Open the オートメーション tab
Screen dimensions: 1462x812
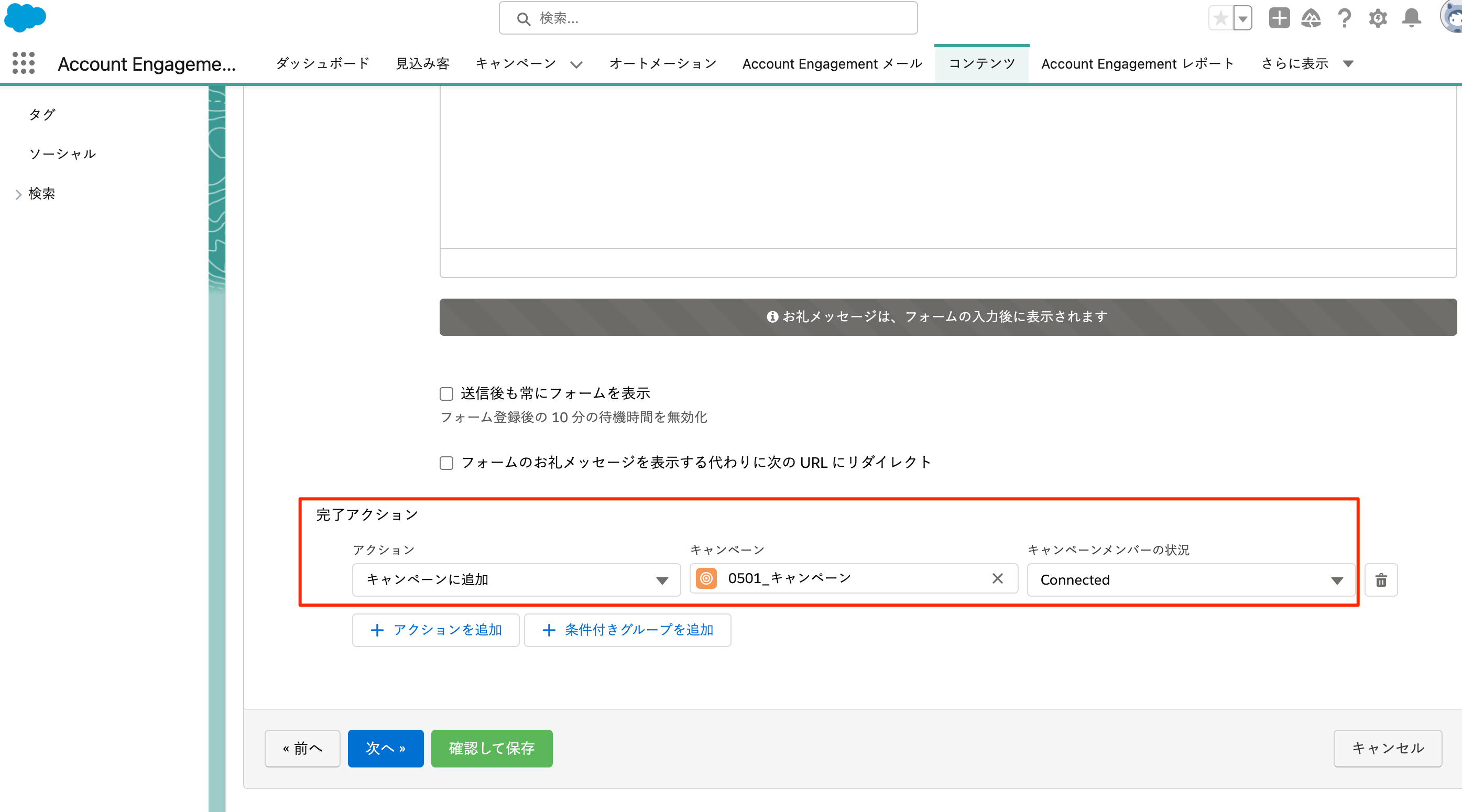[x=662, y=63]
